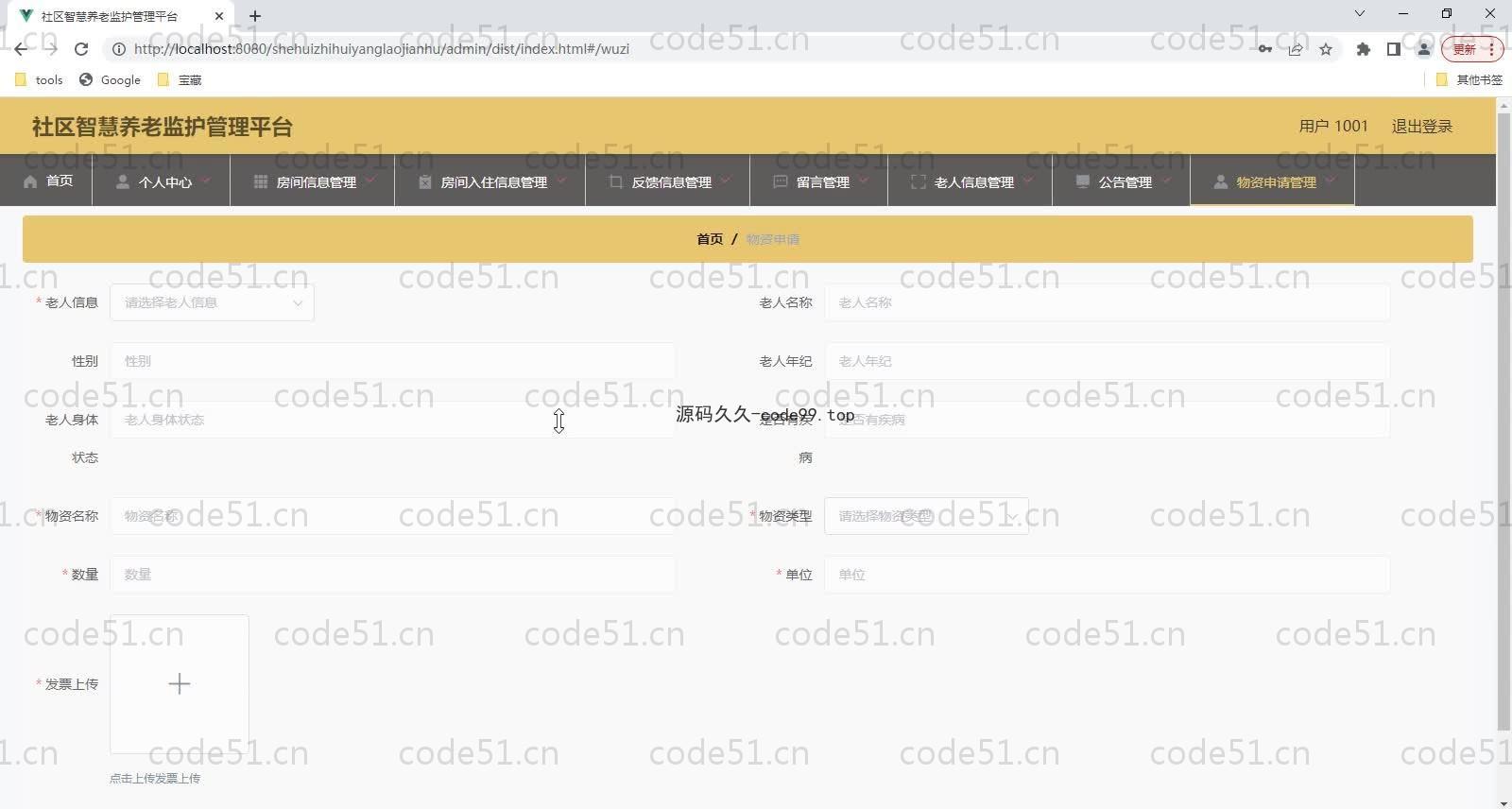The height and width of the screenshot is (809, 1512).
Task: Click the user icon for 物资申请管理
Action: click(x=1221, y=181)
